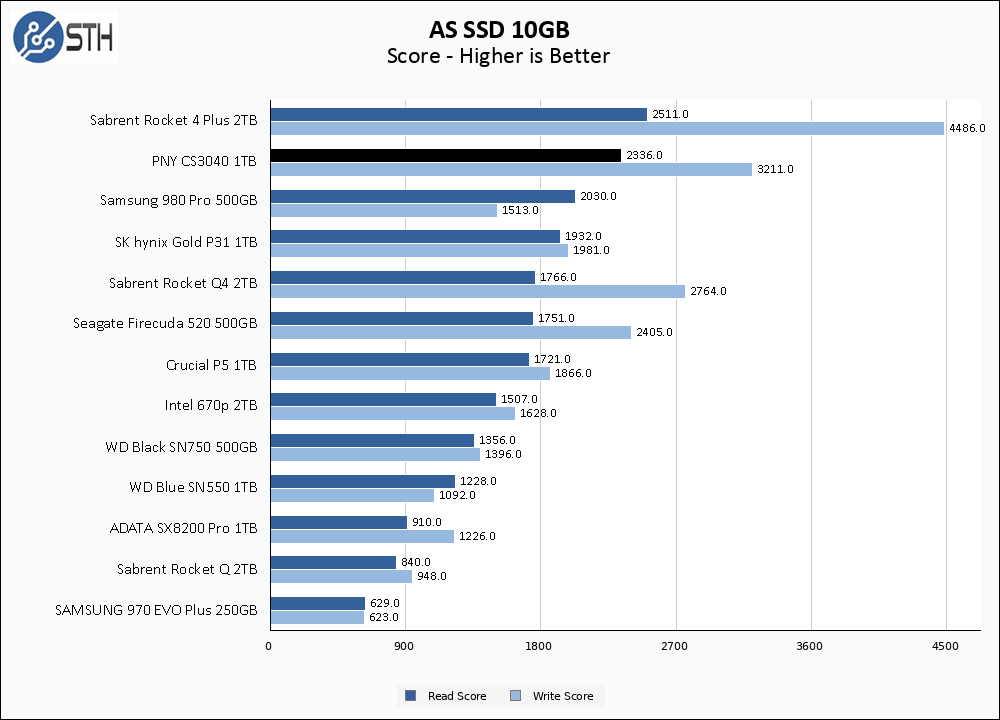Select the 'Seagate Firecuda 520 500GB' label
The height and width of the screenshot is (720, 1000).
[165, 323]
